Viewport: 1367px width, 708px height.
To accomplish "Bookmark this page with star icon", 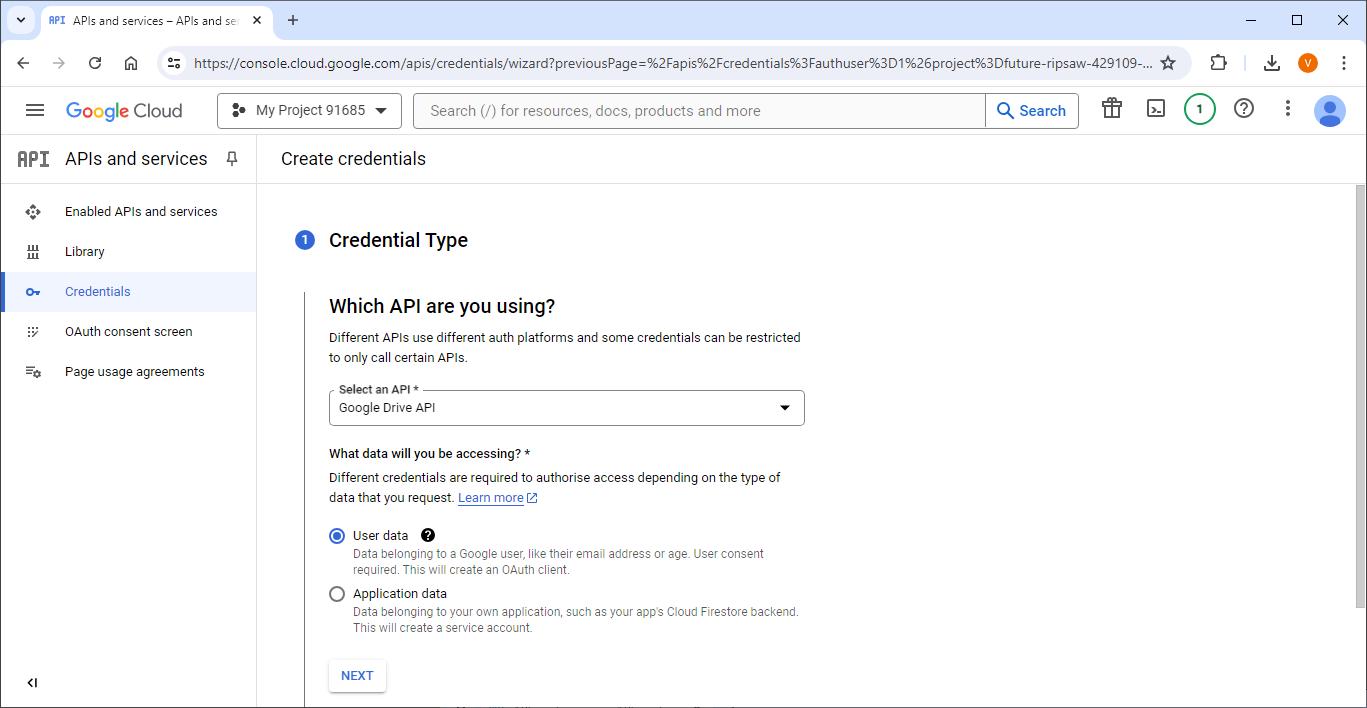I will point(1168,63).
